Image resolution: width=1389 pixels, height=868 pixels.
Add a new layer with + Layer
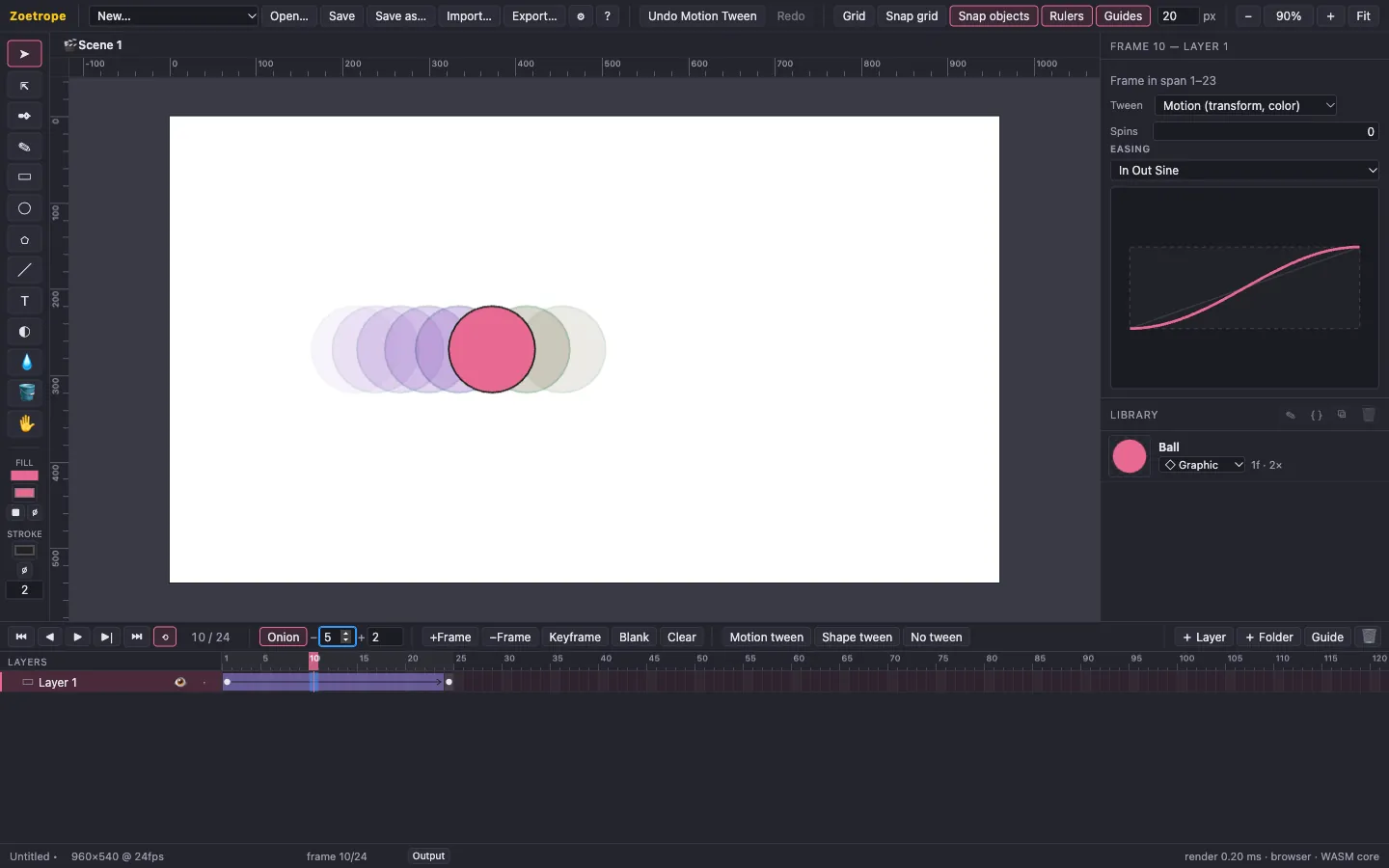pos(1204,637)
